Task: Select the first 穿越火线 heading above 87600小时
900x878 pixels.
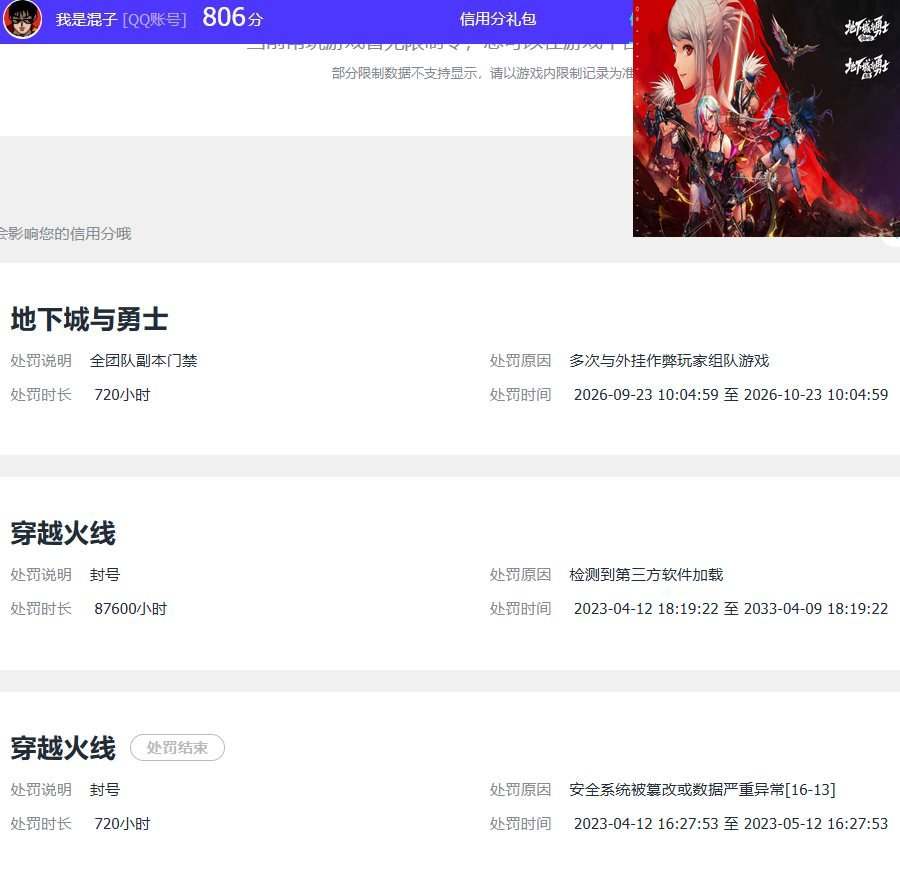Action: tap(63, 533)
